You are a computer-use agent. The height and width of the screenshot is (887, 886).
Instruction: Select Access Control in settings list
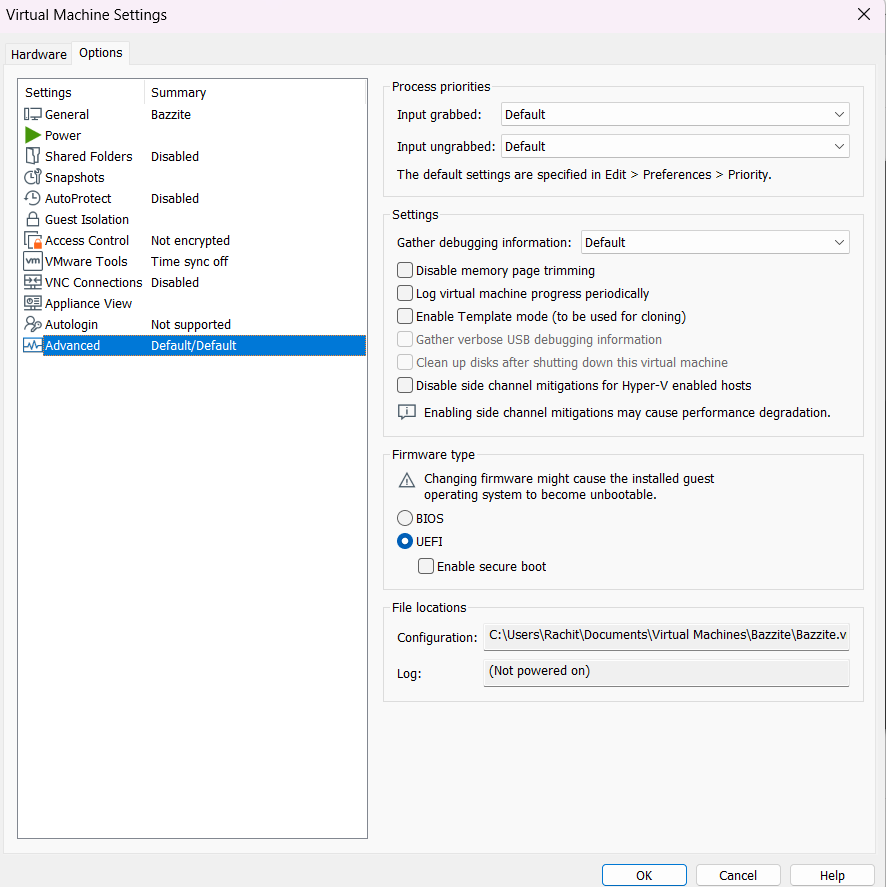click(87, 240)
